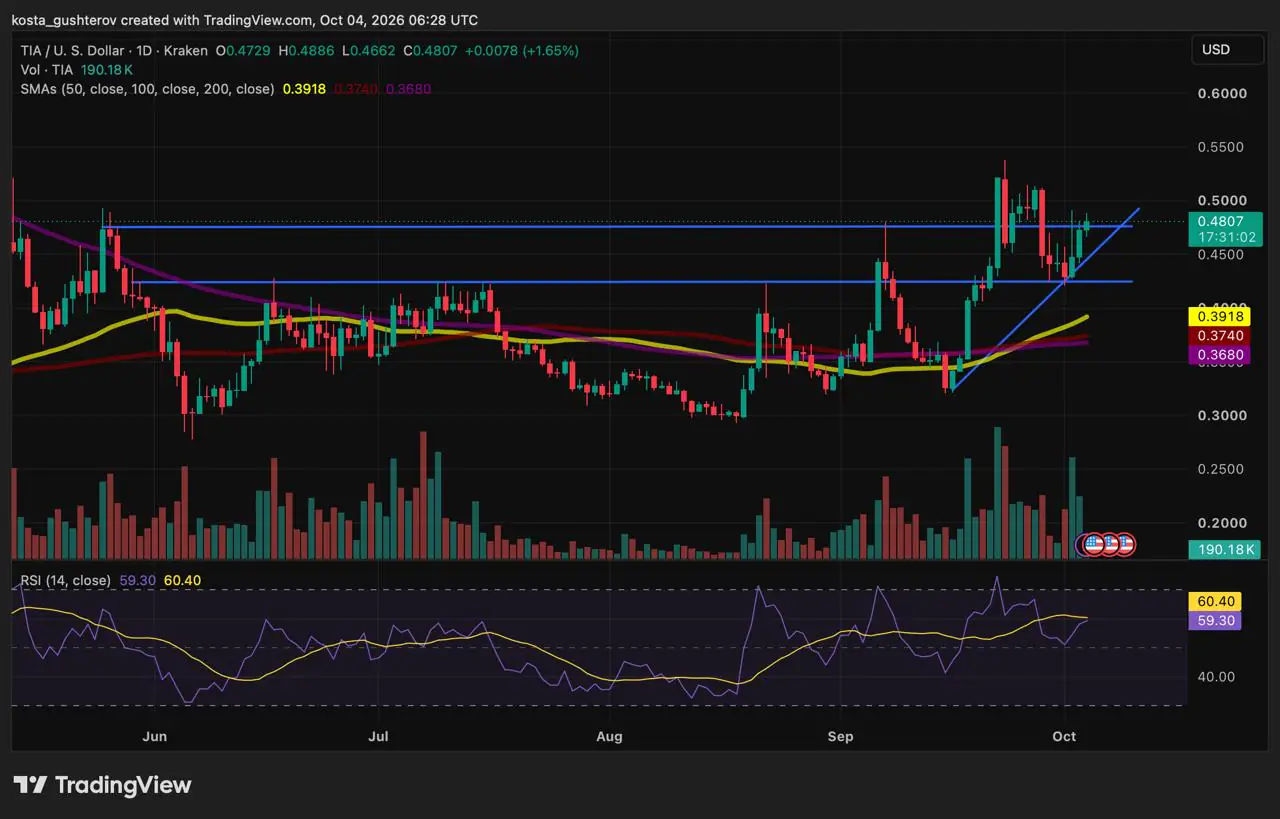Click the TradingView logo at bottom

[x=102, y=785]
